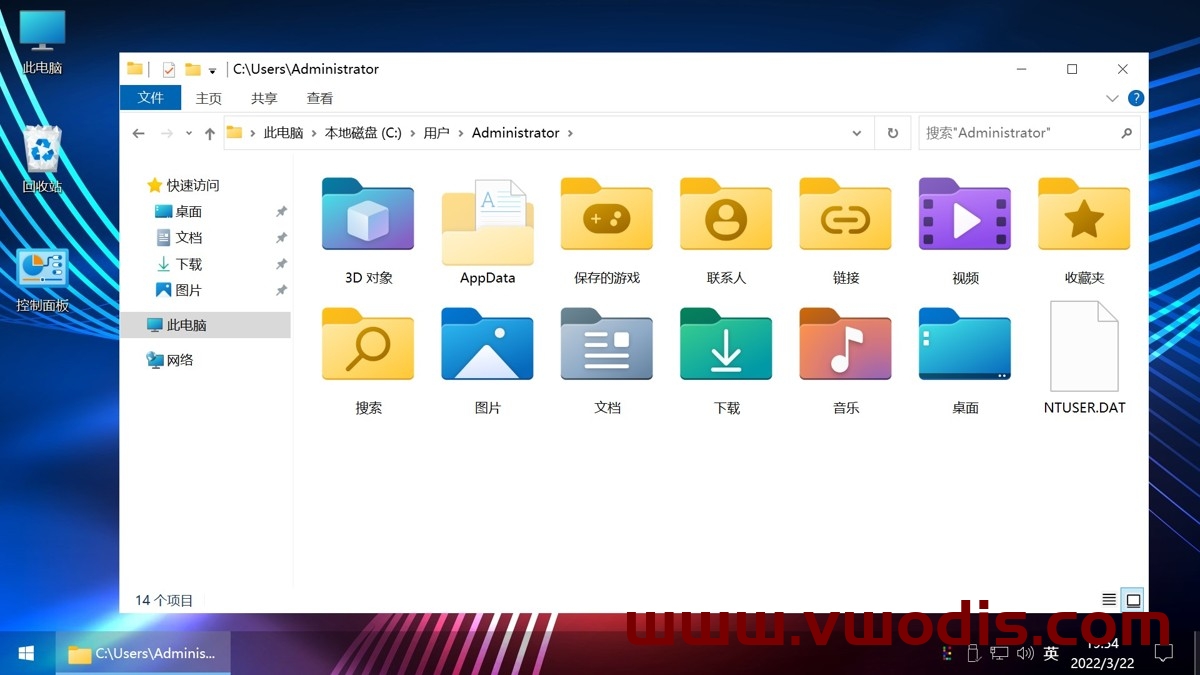1200x675 pixels.
Task: Switch to large icons view using status bar toggle
Action: (1133, 599)
